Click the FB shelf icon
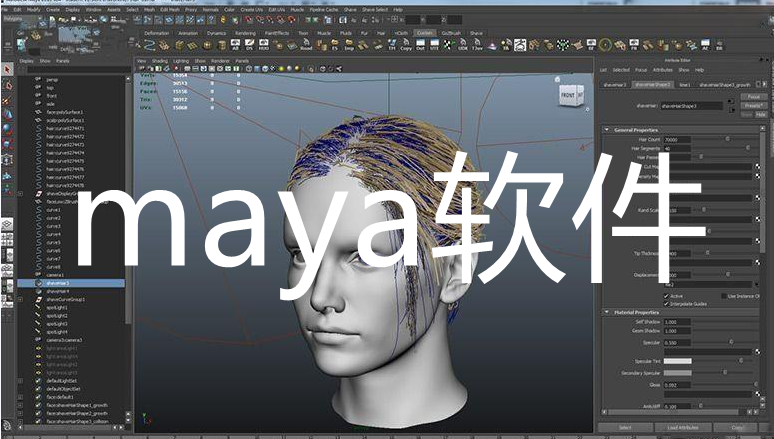This screenshot has height=439, width=774. point(634,45)
